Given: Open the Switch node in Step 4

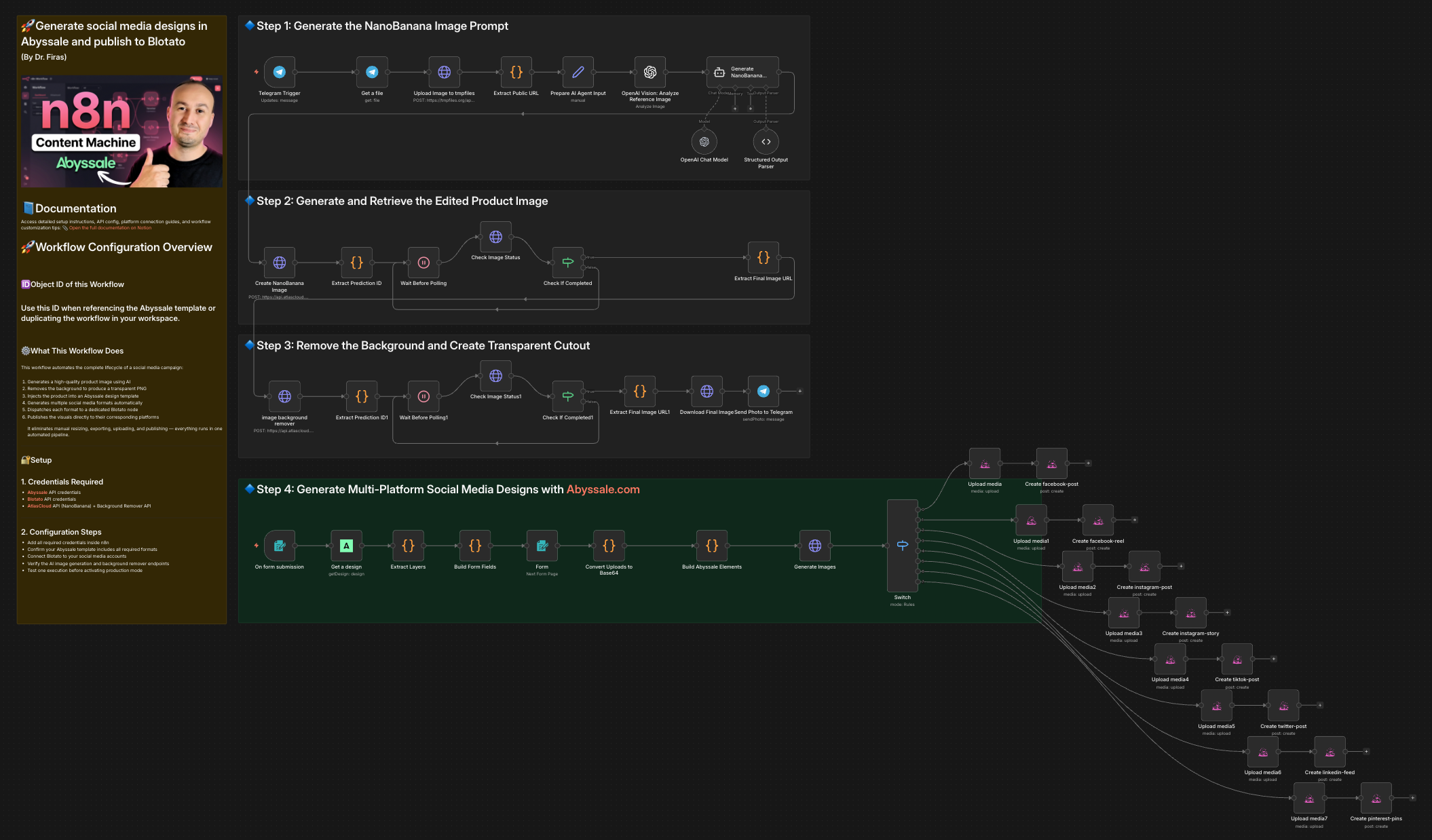Looking at the screenshot, I should click(902, 544).
